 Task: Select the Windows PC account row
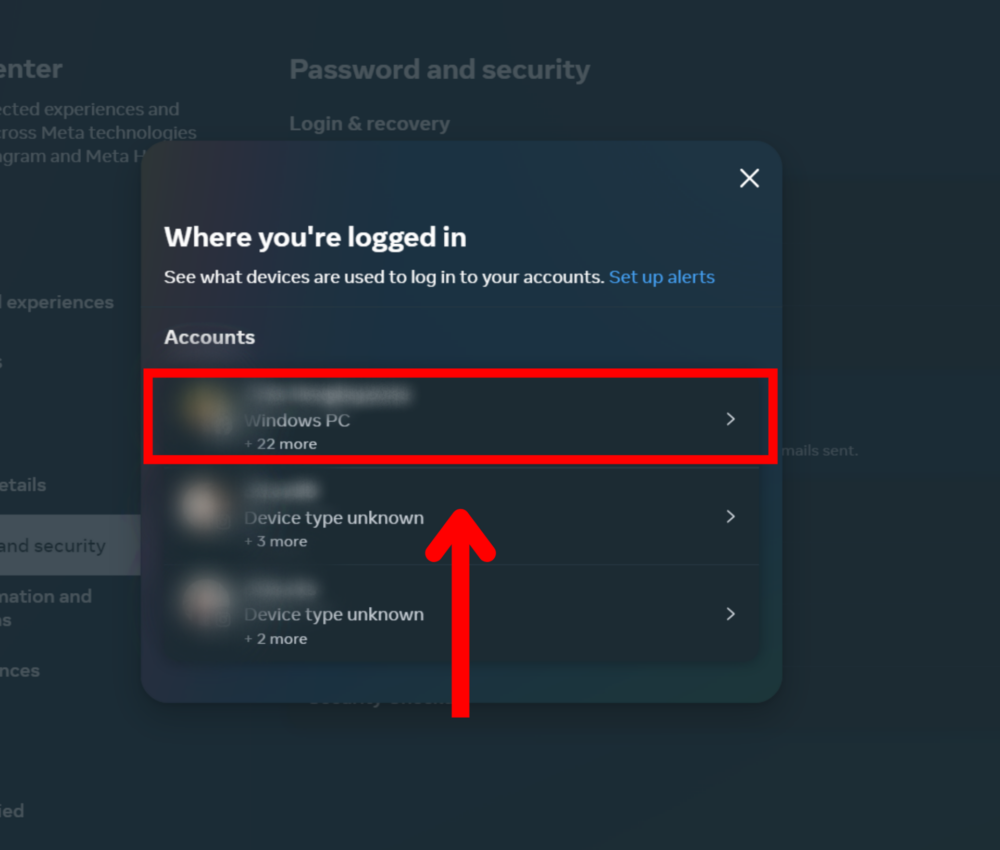click(460, 418)
